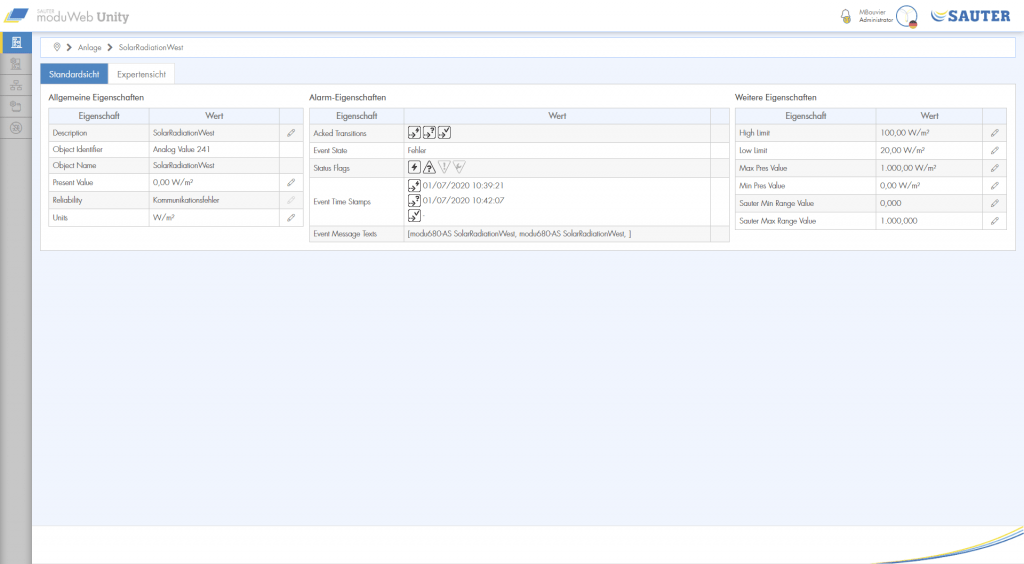1024x564 pixels.
Task: Click the notification bell icon
Action: (846, 16)
